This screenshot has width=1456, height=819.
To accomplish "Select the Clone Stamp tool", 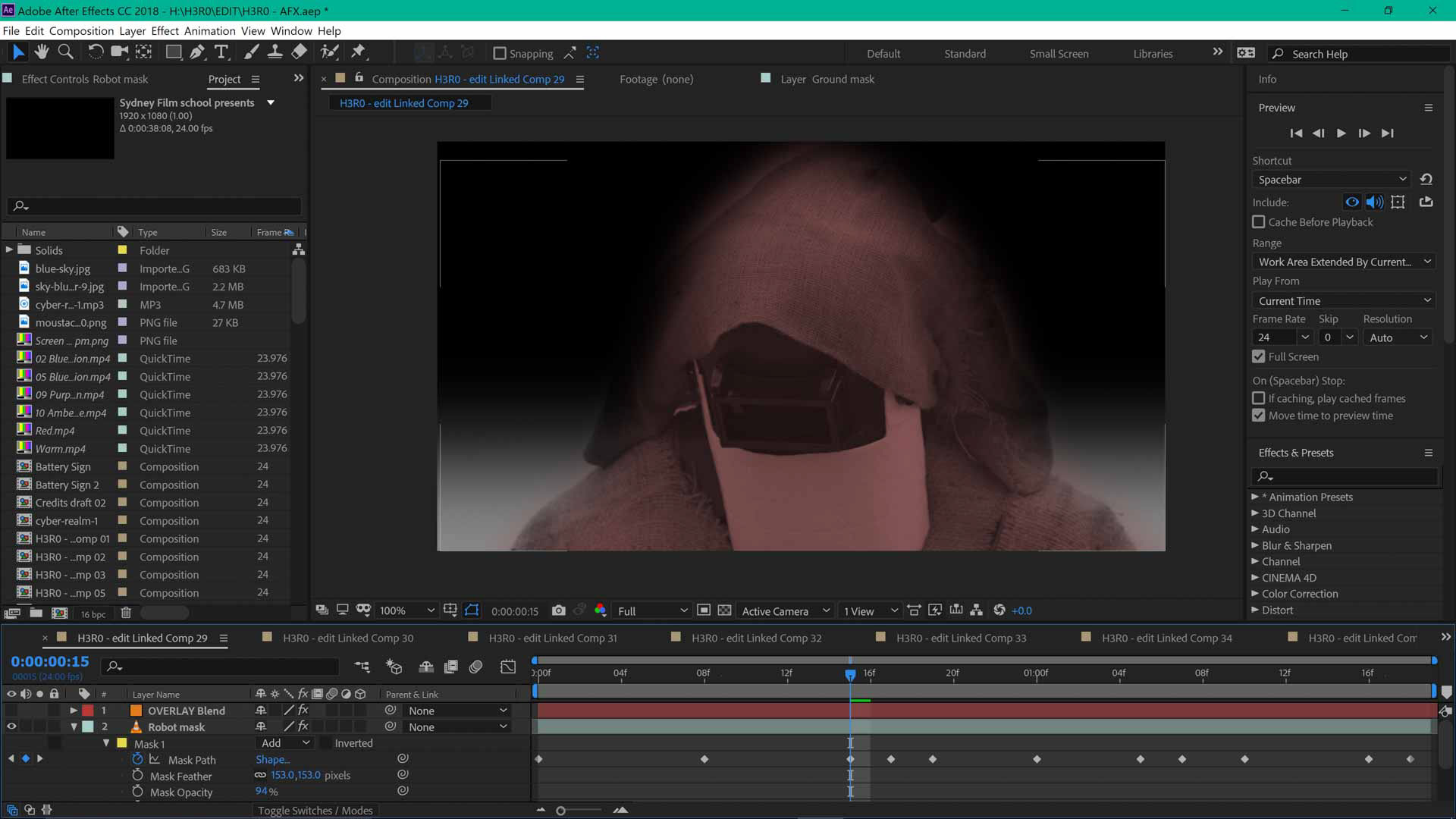I will (275, 52).
